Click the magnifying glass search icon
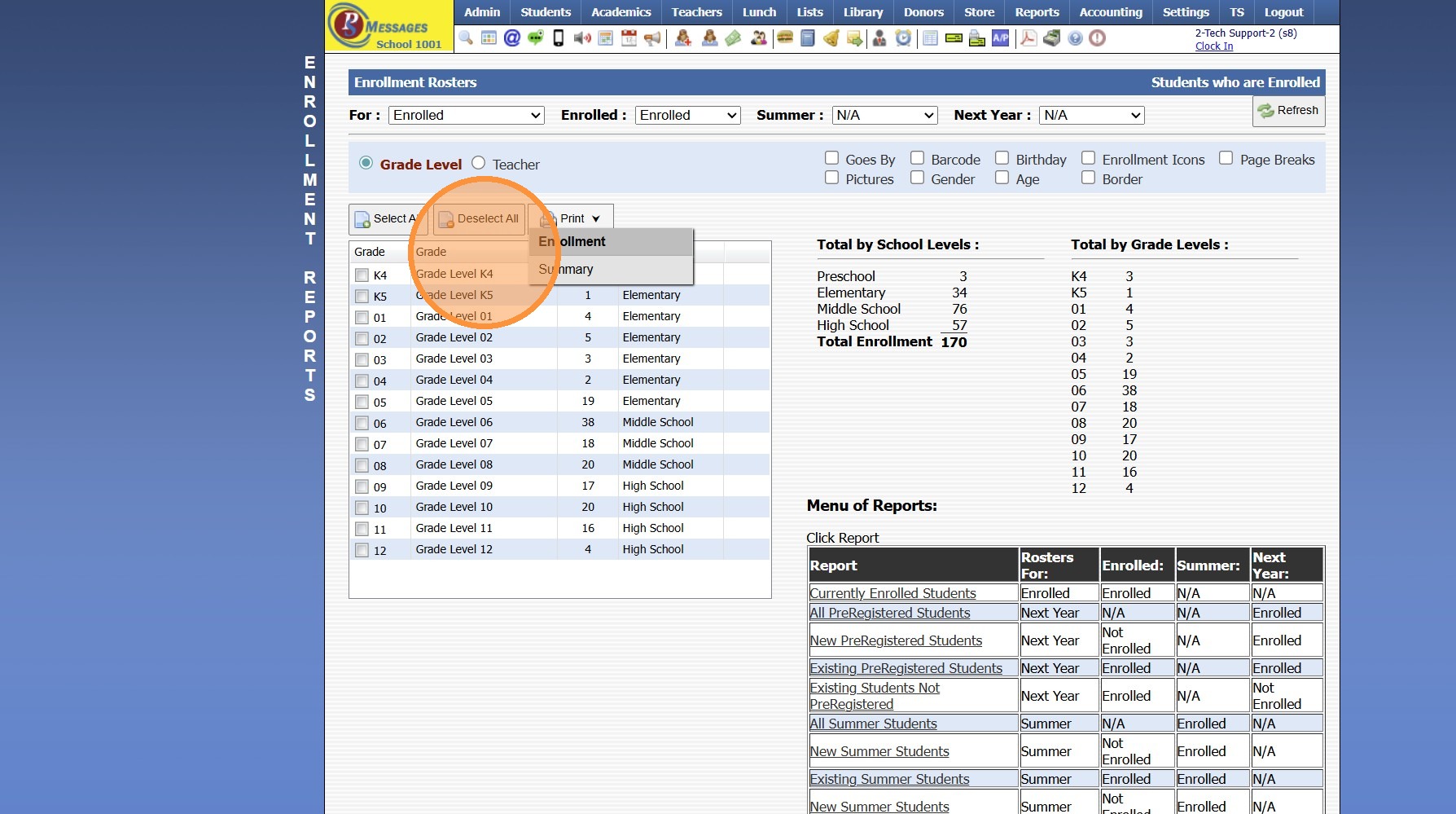Screen dimensions: 1456x814 [466, 38]
